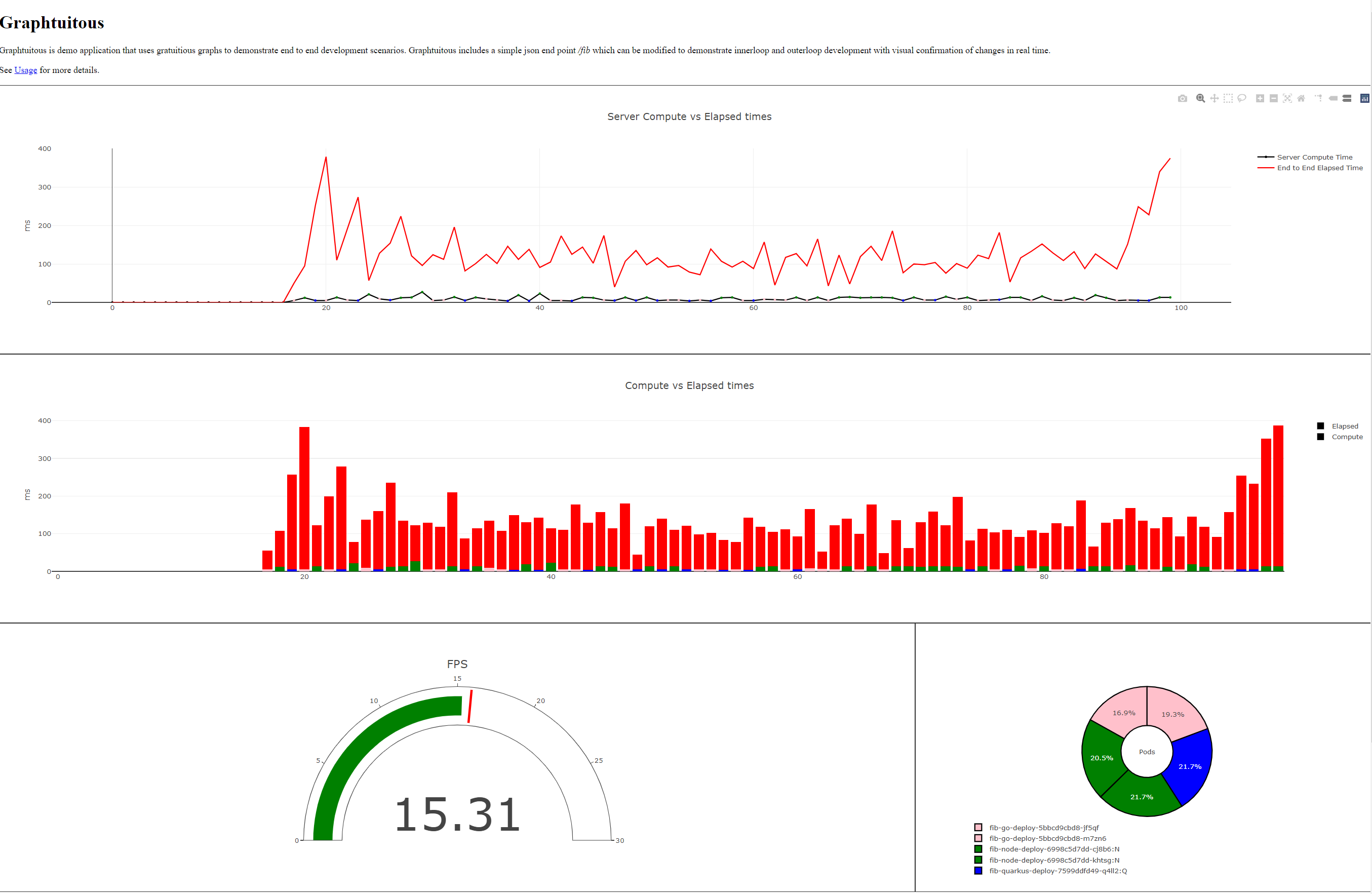Enable compare data on hover
This screenshot has height=894, width=1372.
[1347, 99]
